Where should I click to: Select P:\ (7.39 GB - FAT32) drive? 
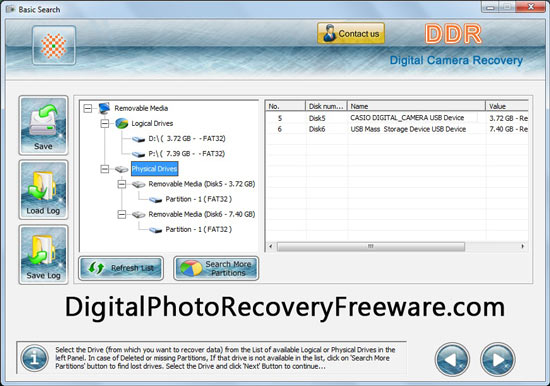coord(187,154)
